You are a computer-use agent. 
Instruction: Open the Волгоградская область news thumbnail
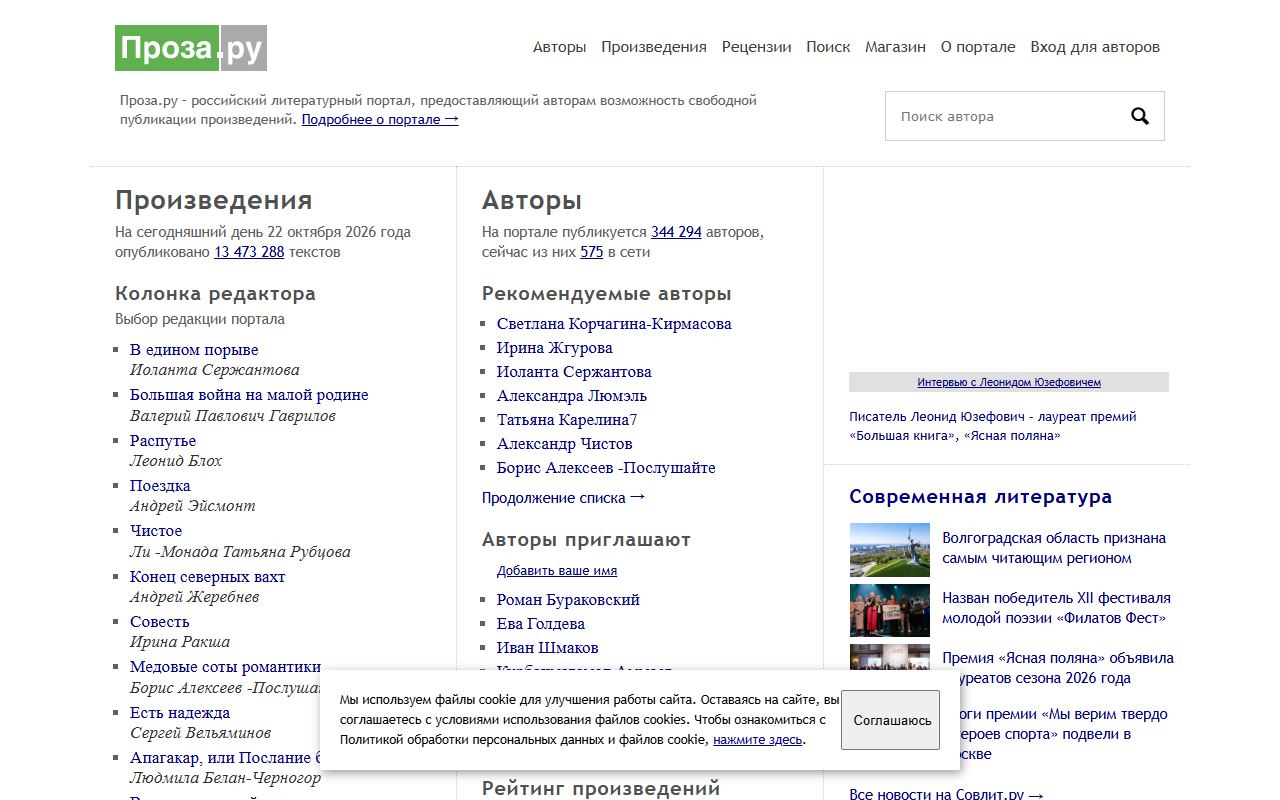[x=889, y=550]
